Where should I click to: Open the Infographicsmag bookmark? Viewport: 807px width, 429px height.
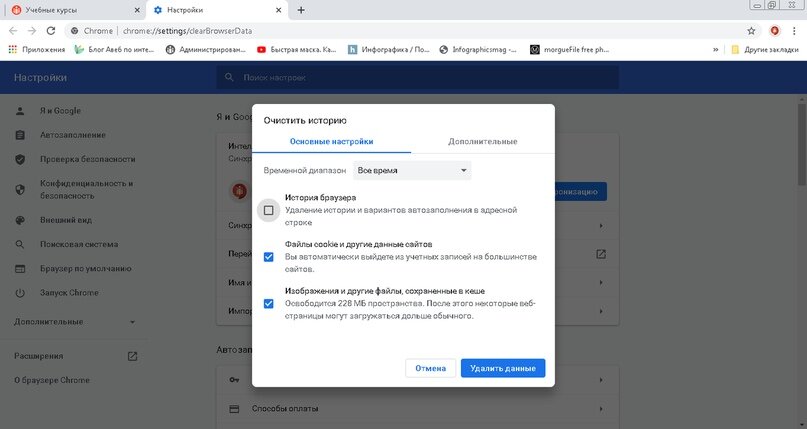(x=478, y=50)
